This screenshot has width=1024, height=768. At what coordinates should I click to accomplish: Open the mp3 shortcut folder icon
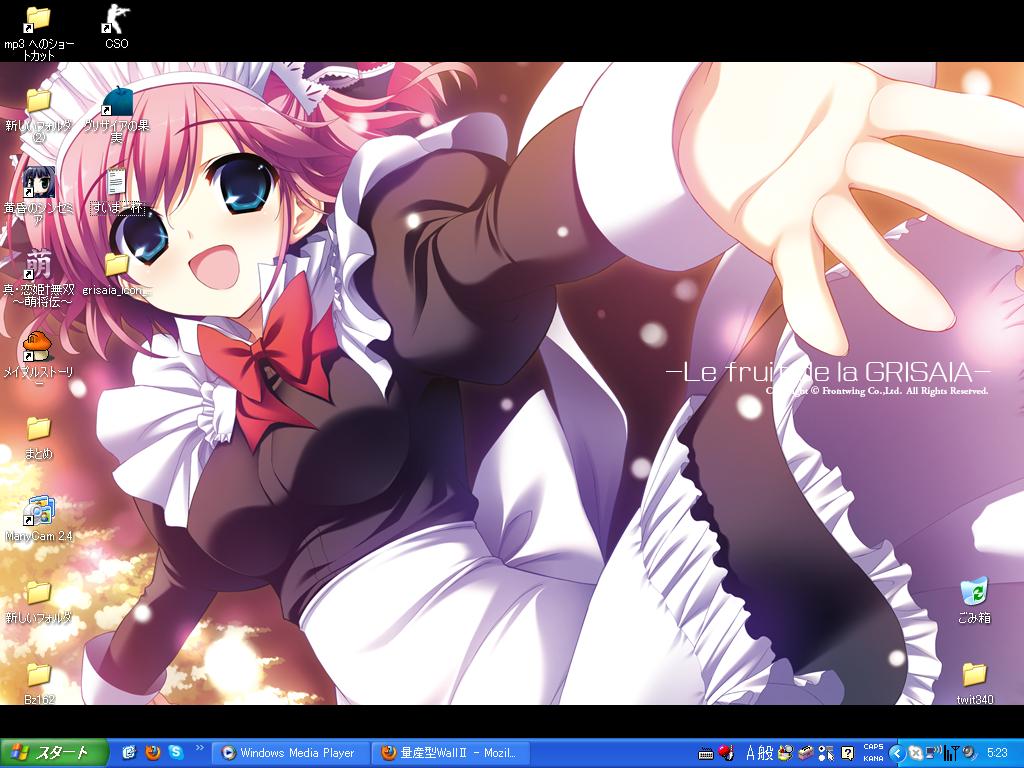coord(38,20)
